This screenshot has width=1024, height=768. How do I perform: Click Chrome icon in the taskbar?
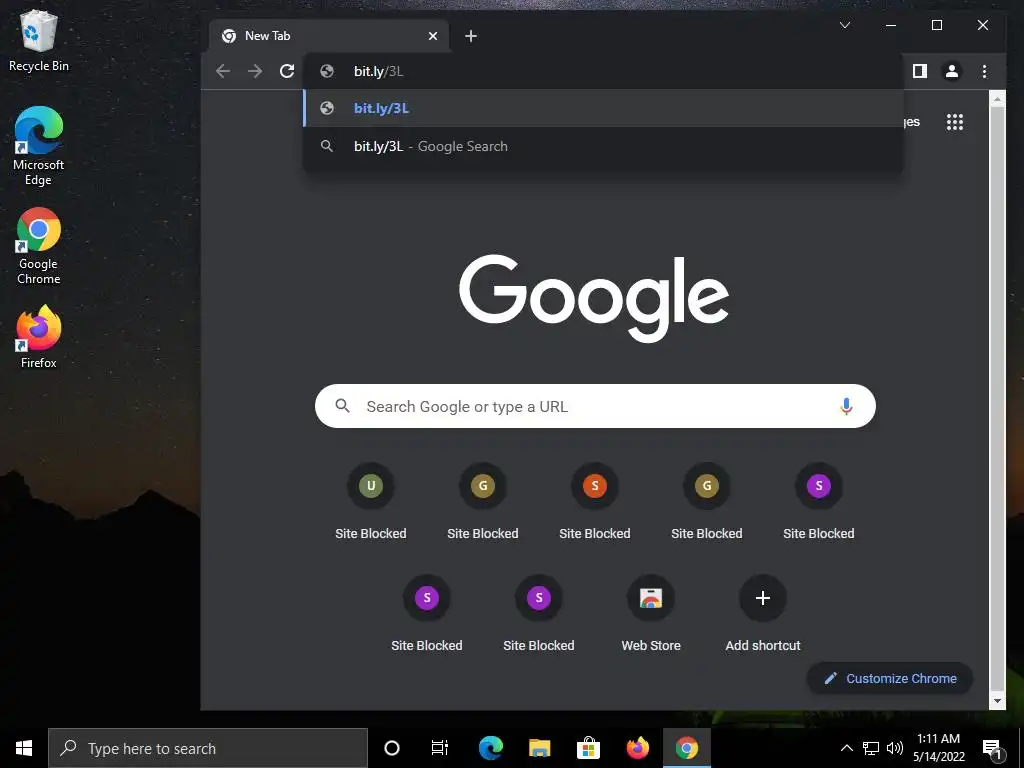coord(686,748)
